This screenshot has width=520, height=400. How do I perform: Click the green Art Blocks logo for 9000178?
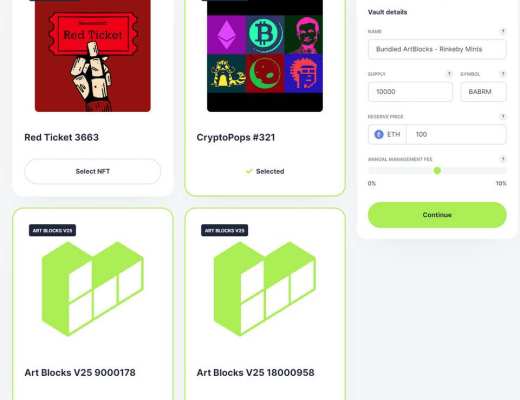click(93, 288)
